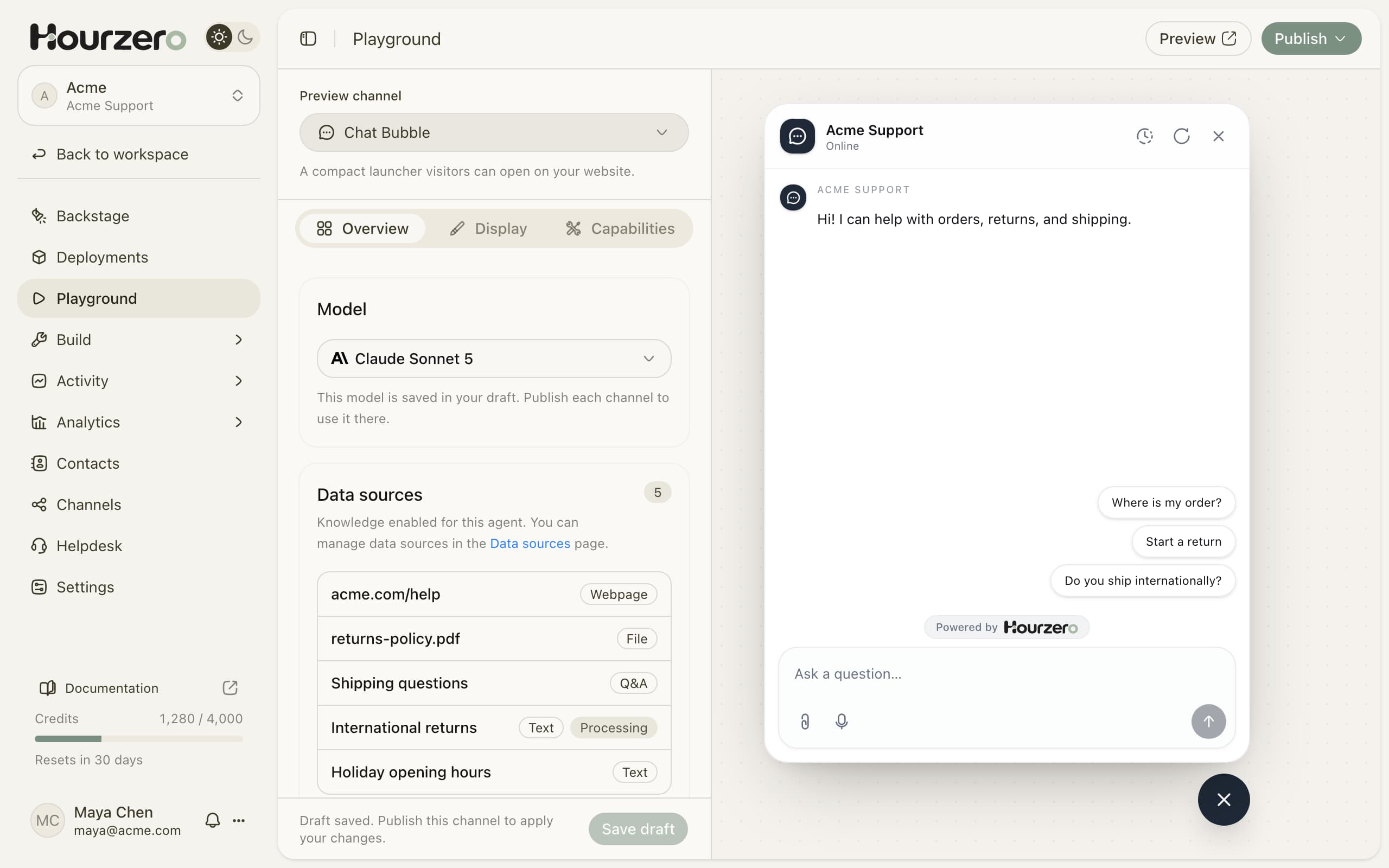Expand the Analytics submenu
Viewport: 1389px width, 868px height.
click(139, 422)
